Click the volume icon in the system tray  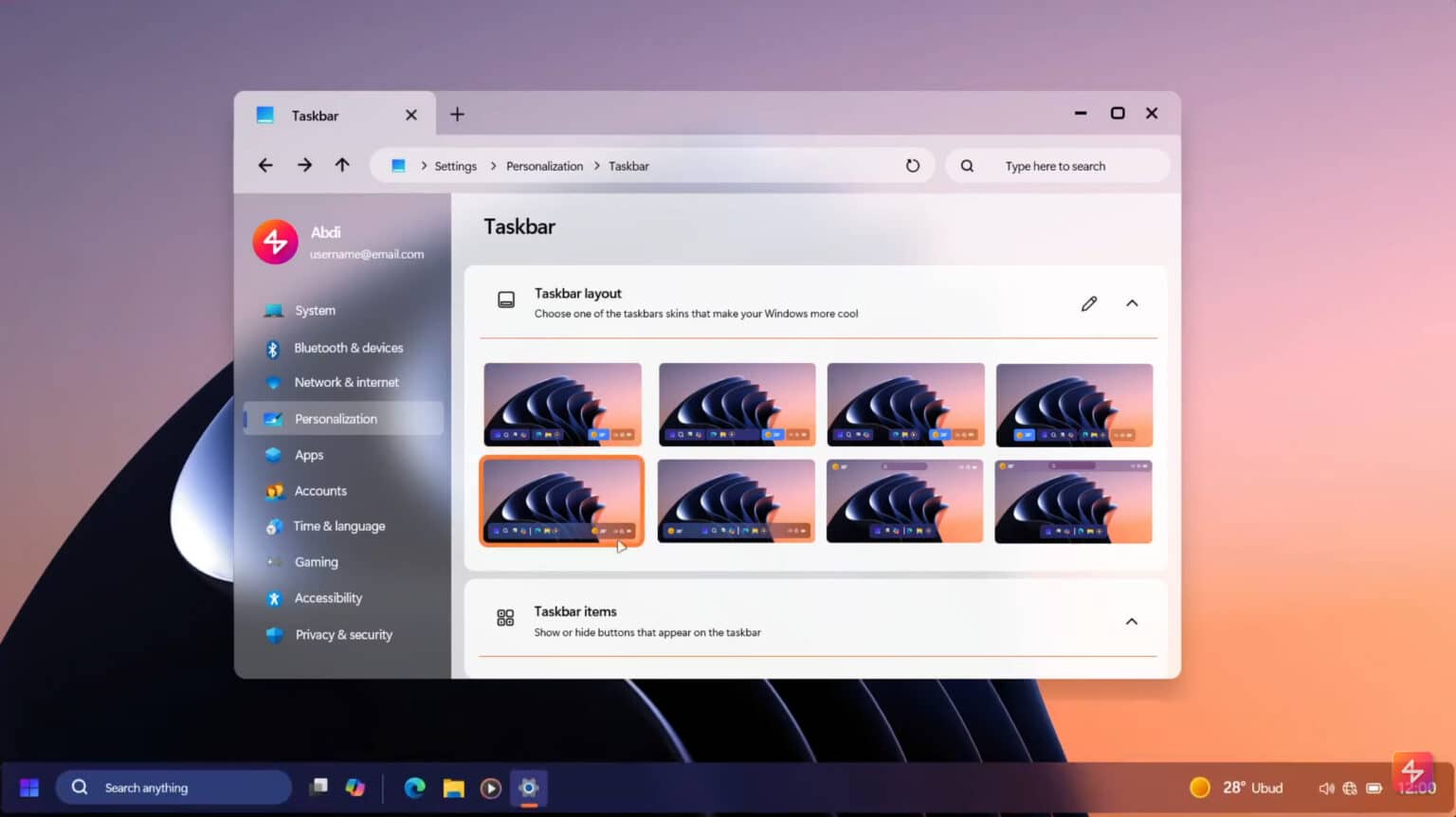1326,788
